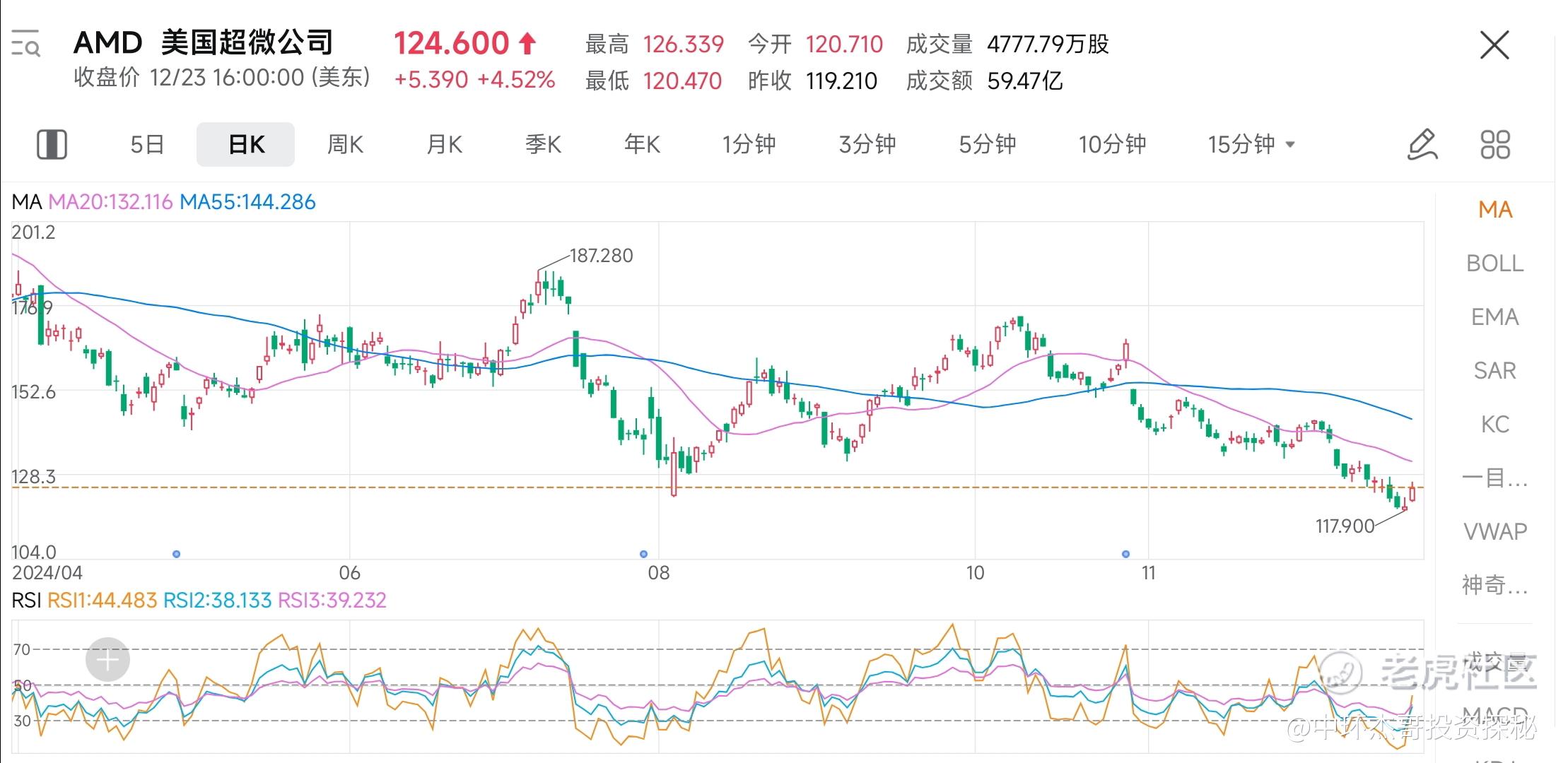The height and width of the screenshot is (763, 1568).
Task: Click the event dot marker after 2024/04
Action: (176, 554)
